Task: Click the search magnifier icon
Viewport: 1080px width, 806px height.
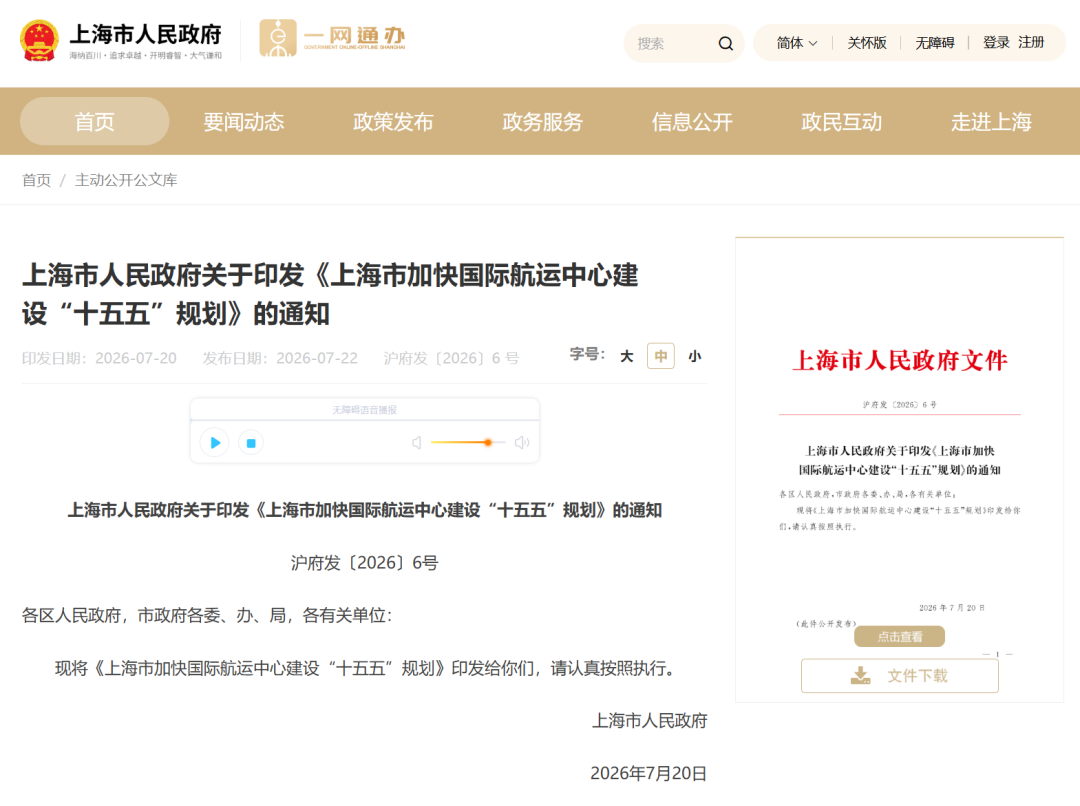Action: click(725, 43)
